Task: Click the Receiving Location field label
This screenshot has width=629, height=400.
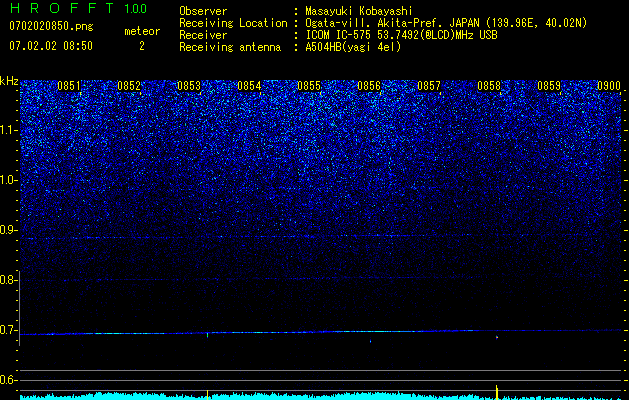Action: click(x=233, y=23)
